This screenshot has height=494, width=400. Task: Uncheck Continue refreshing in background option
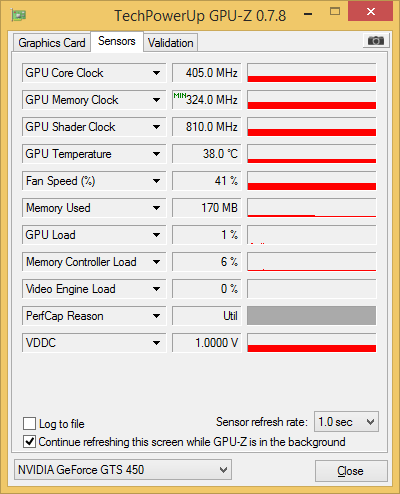[x=29, y=442]
